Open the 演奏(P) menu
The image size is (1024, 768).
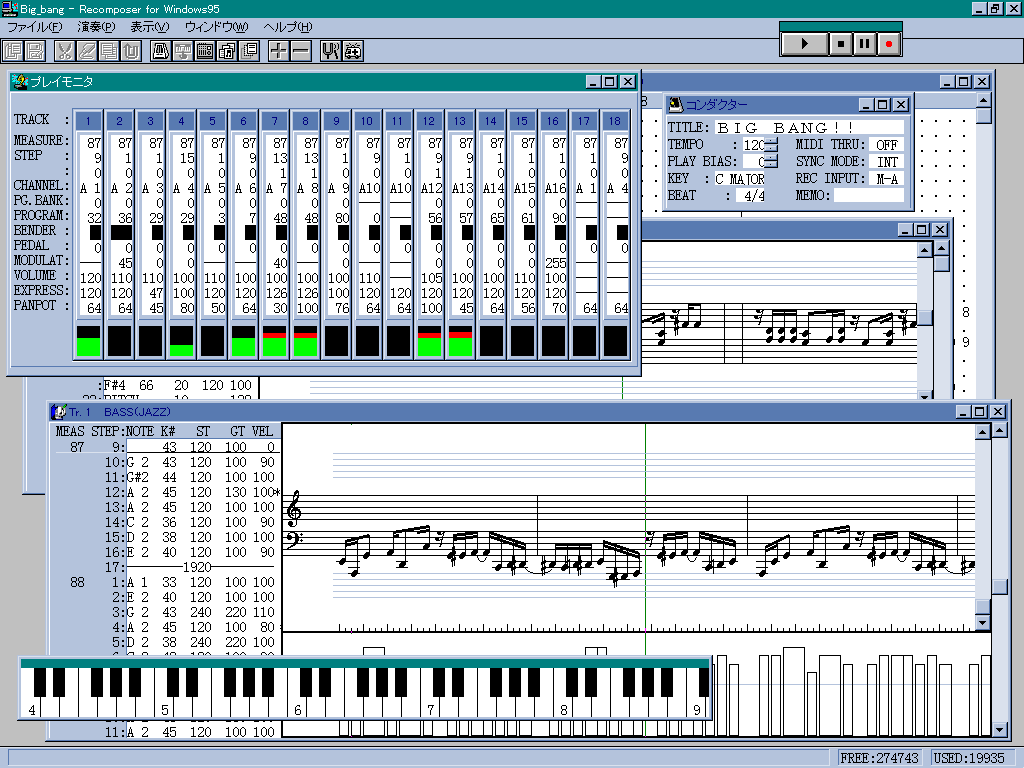point(95,27)
